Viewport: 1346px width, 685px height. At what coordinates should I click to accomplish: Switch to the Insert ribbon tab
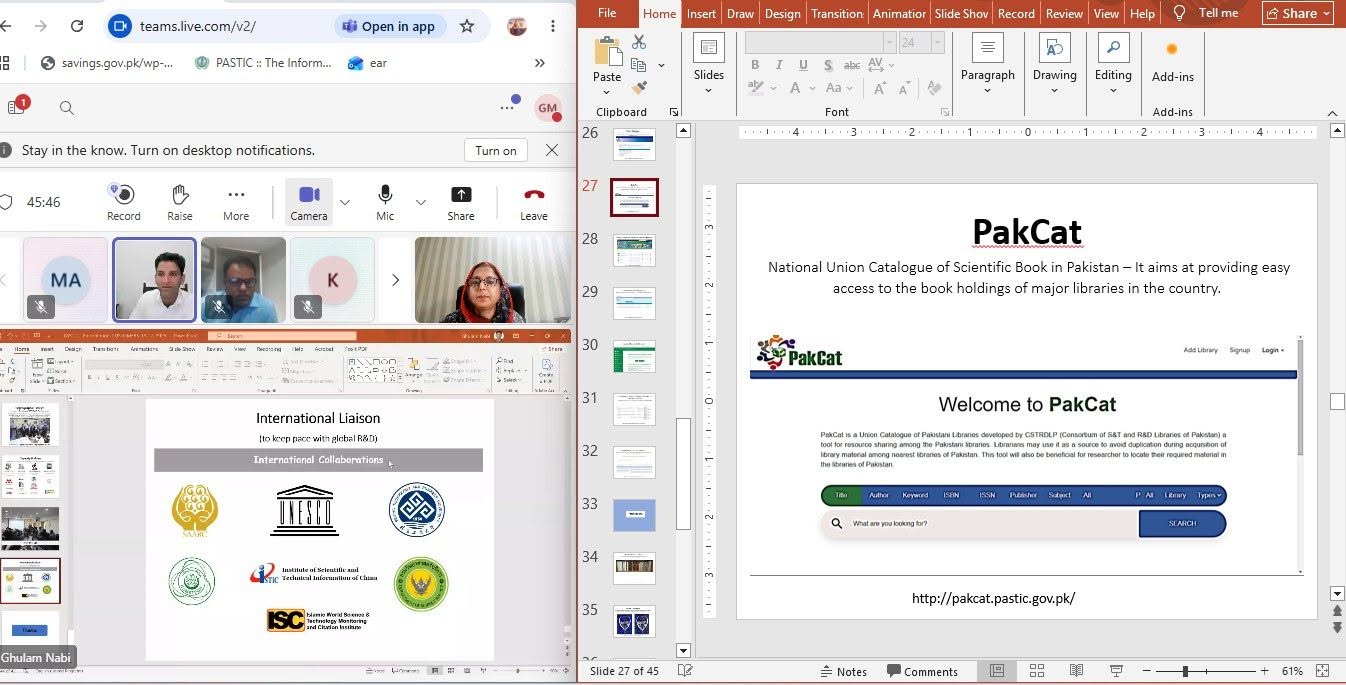pyautogui.click(x=701, y=13)
